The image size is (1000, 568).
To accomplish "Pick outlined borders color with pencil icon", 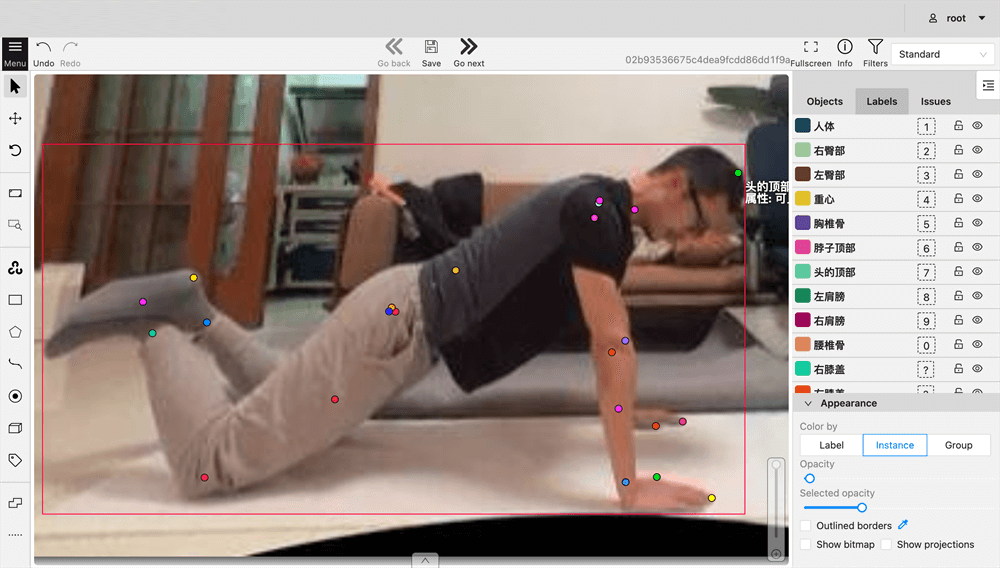I will pos(902,525).
